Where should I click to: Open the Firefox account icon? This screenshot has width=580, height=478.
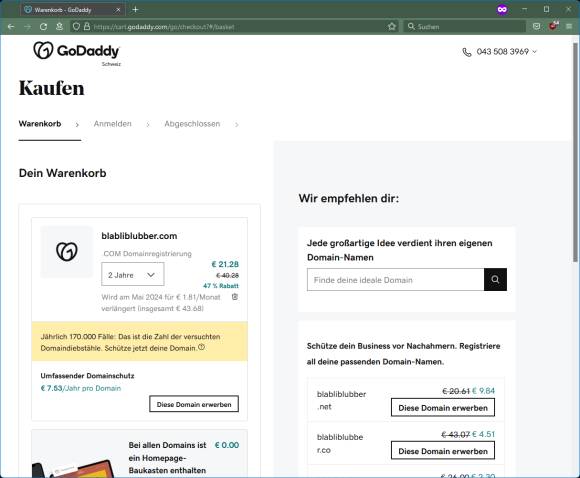pyautogui.click(x=59, y=27)
